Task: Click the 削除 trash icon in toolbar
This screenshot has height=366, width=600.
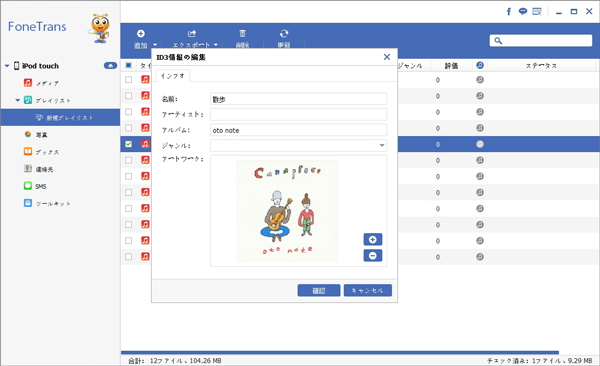Action: (x=242, y=34)
